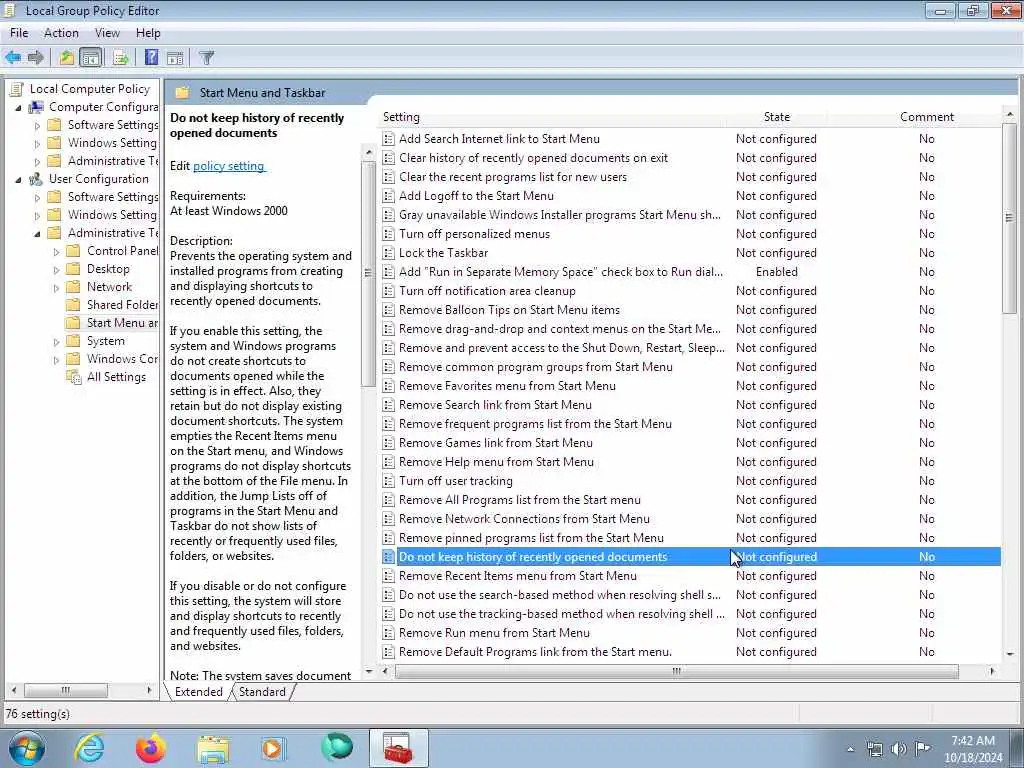
Task: Click the red toolbox taskbar icon
Action: tap(398, 748)
